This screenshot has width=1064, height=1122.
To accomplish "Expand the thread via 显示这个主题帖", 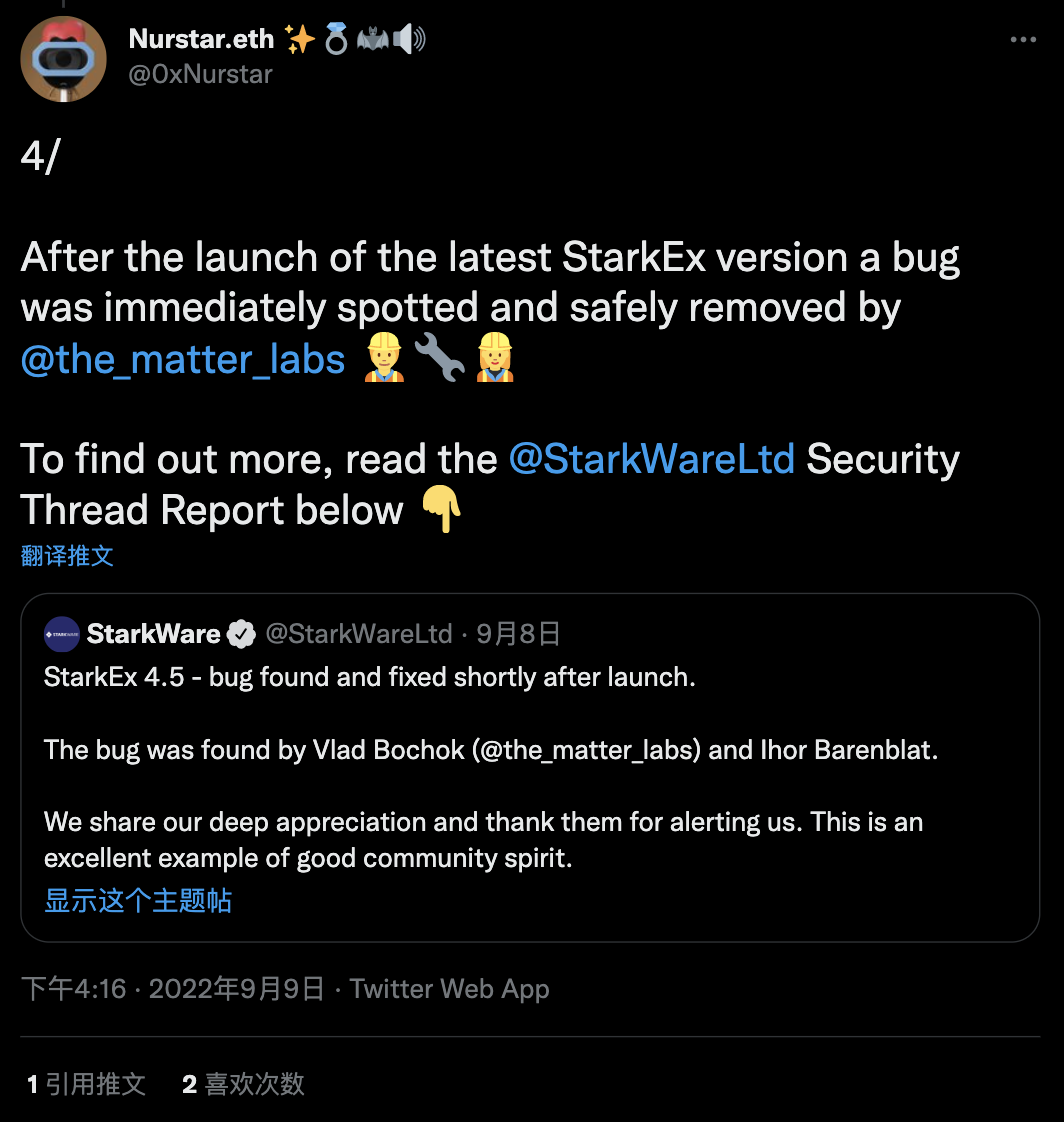I will [x=138, y=900].
